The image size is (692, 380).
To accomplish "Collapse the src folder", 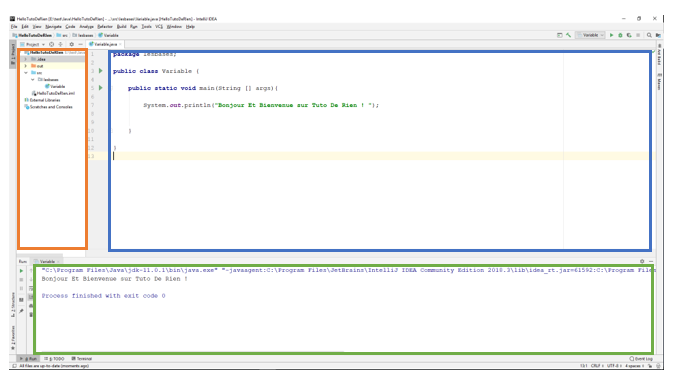I will (26, 73).
